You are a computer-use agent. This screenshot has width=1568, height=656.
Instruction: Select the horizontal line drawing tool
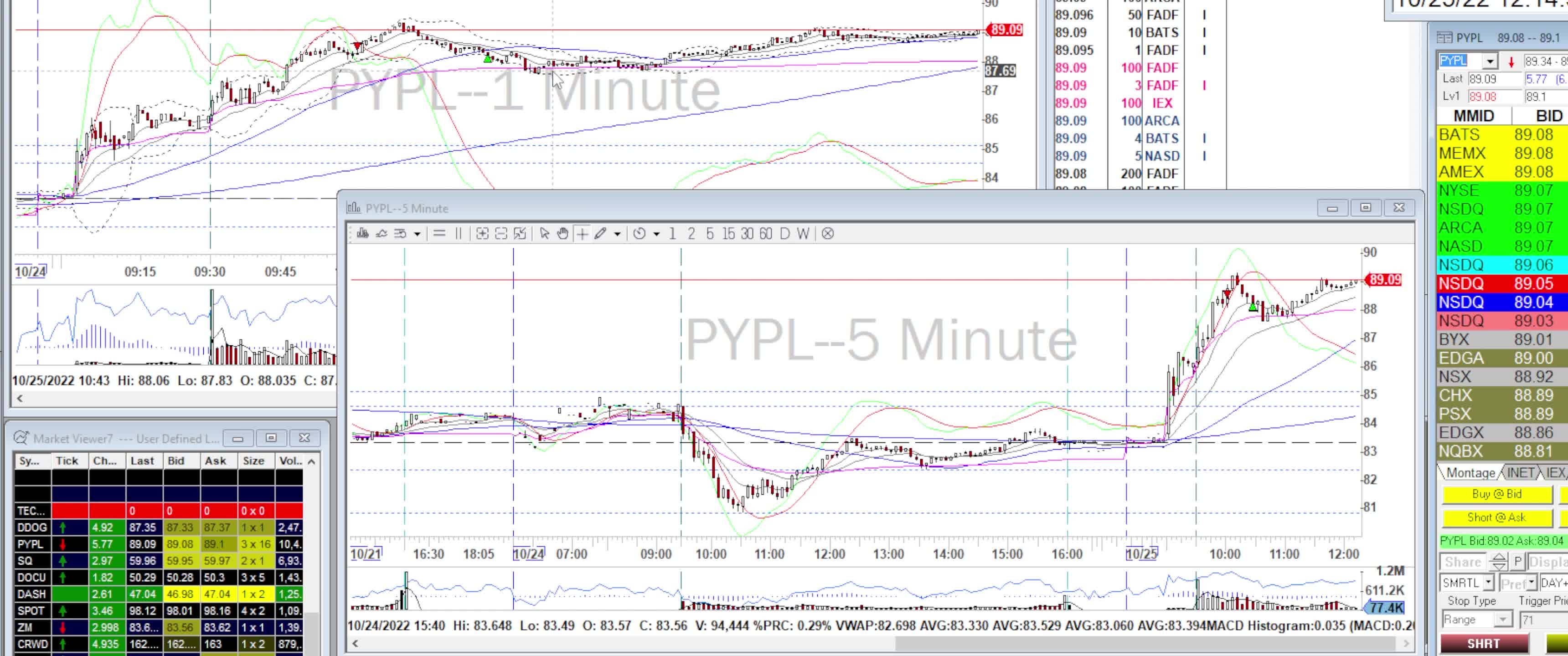pyautogui.click(x=439, y=234)
